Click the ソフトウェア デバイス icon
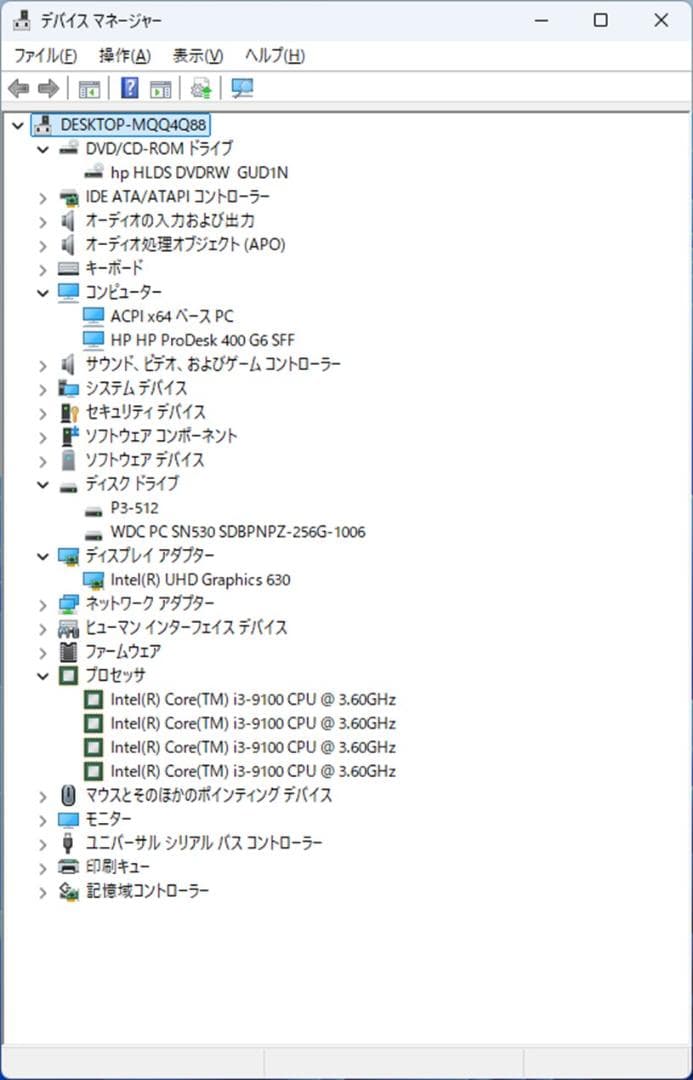This screenshot has height=1080, width=693. (68, 460)
